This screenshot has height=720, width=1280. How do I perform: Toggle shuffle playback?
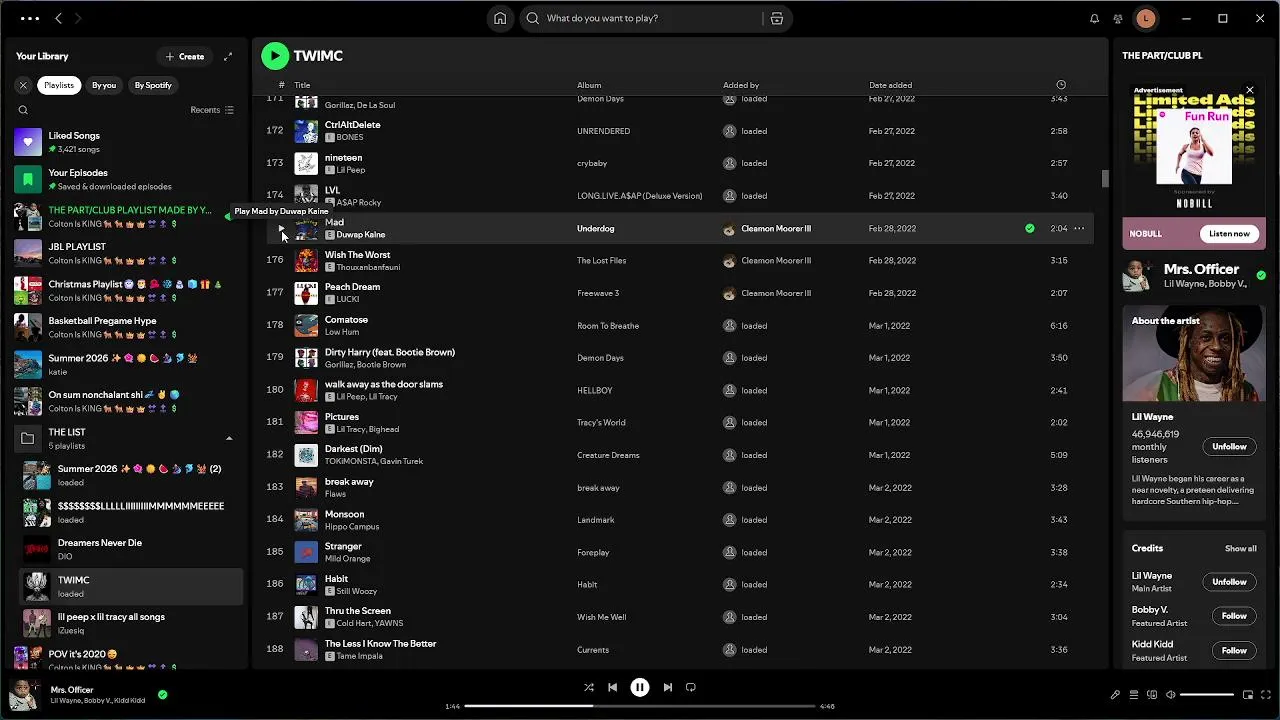[588, 687]
